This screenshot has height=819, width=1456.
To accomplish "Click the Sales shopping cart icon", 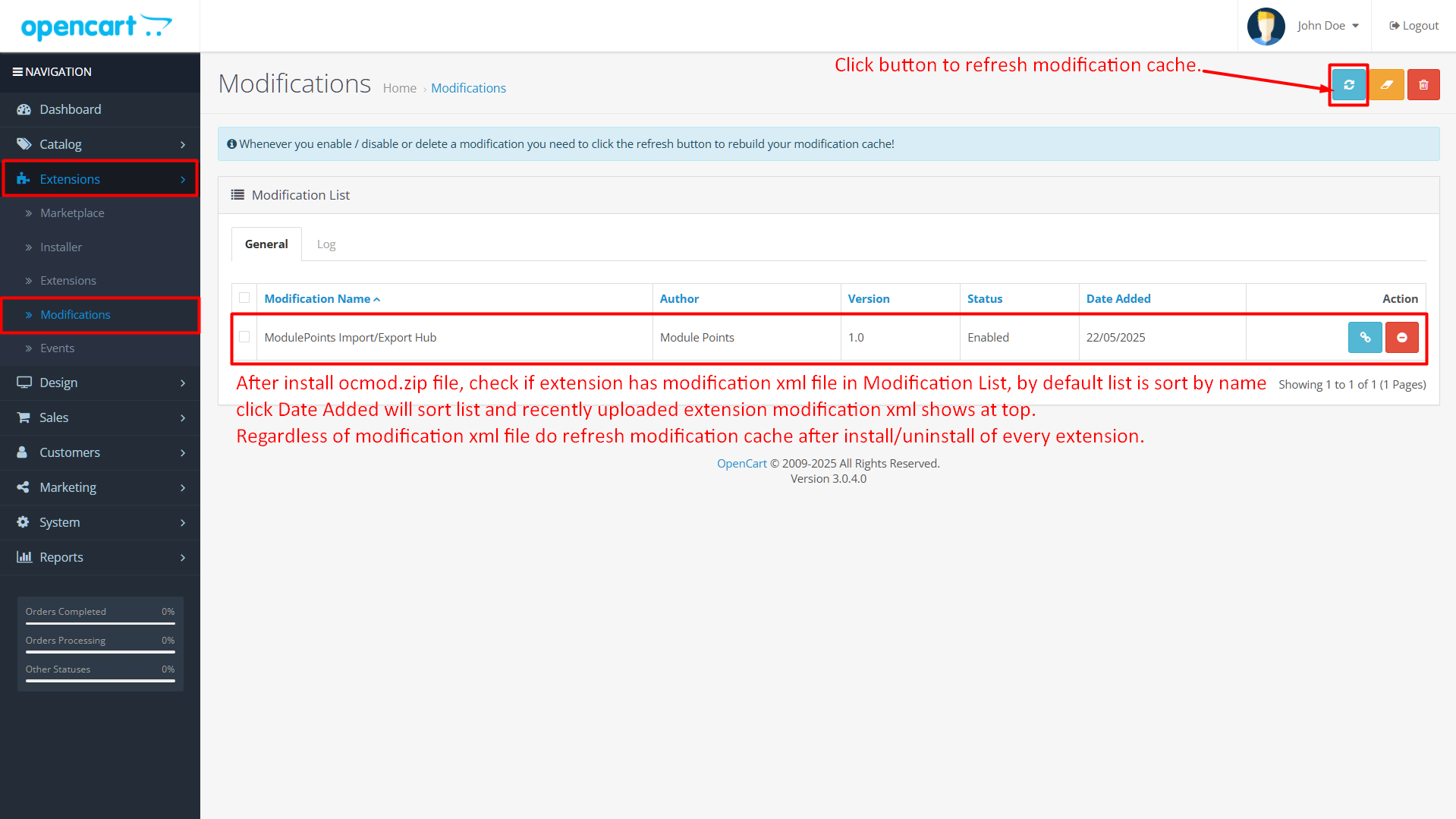I will [x=24, y=417].
